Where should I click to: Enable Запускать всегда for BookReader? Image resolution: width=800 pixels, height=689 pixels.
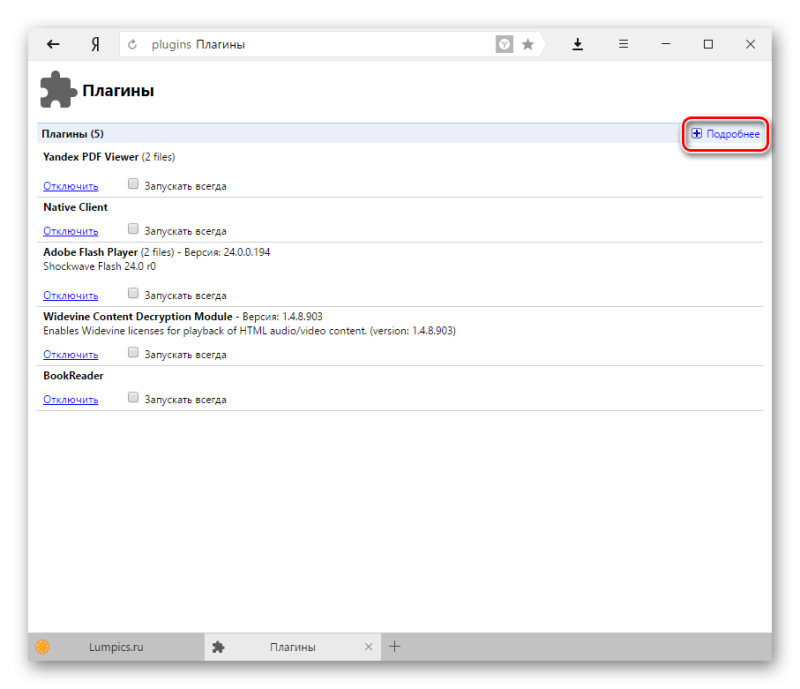coord(133,397)
